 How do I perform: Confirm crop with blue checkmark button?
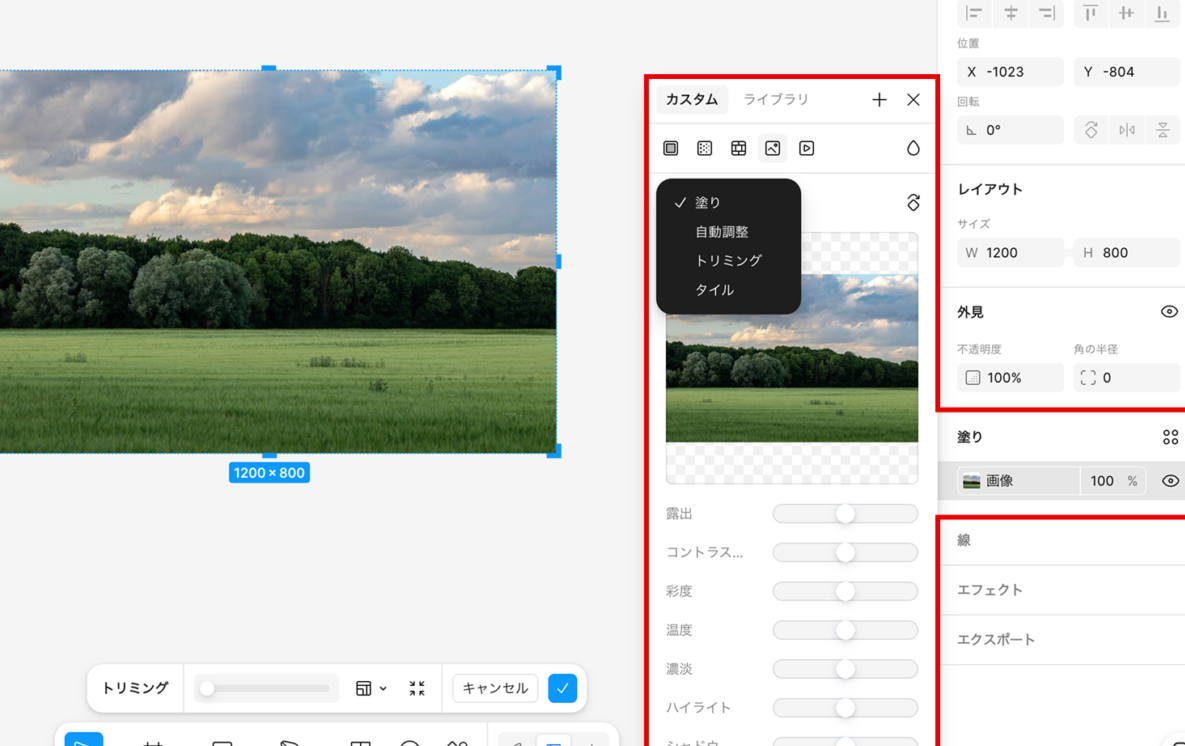click(x=563, y=688)
